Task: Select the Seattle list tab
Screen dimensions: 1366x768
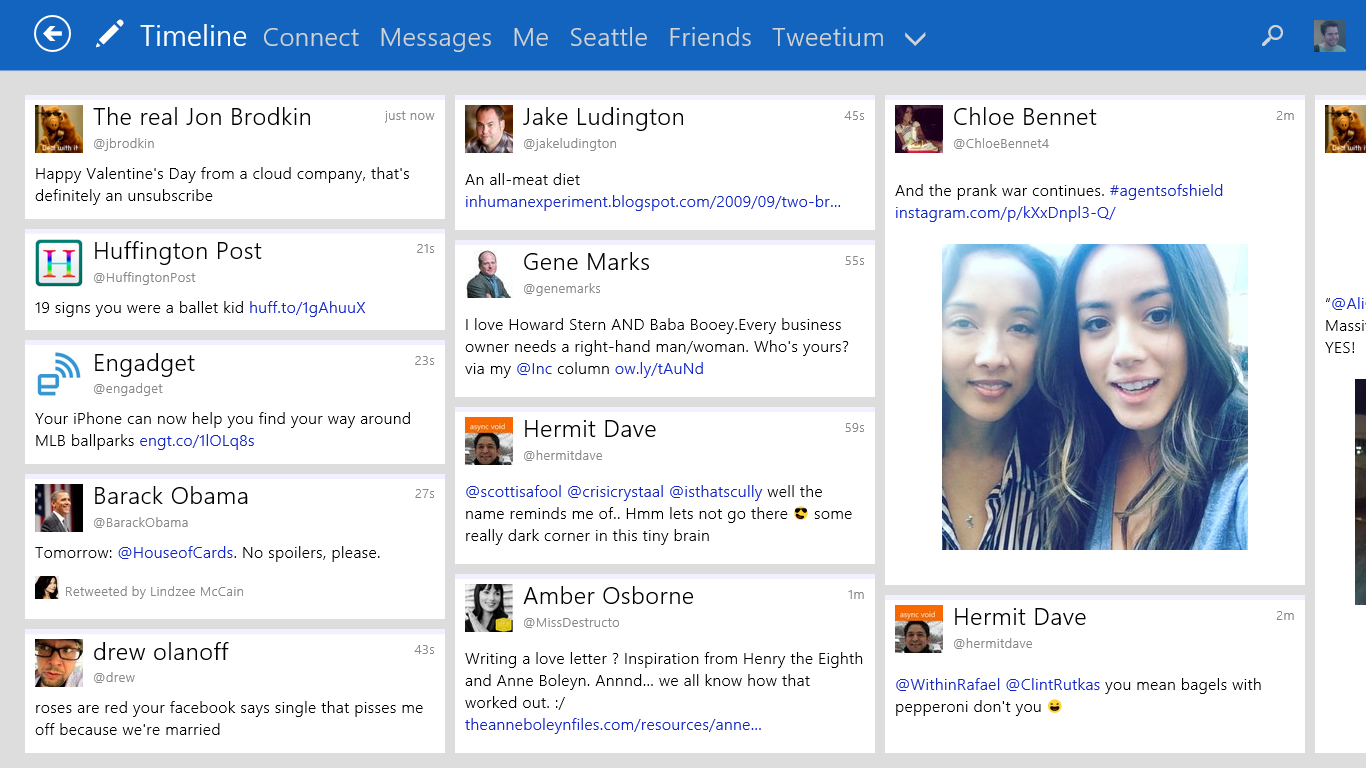Action: [x=608, y=37]
